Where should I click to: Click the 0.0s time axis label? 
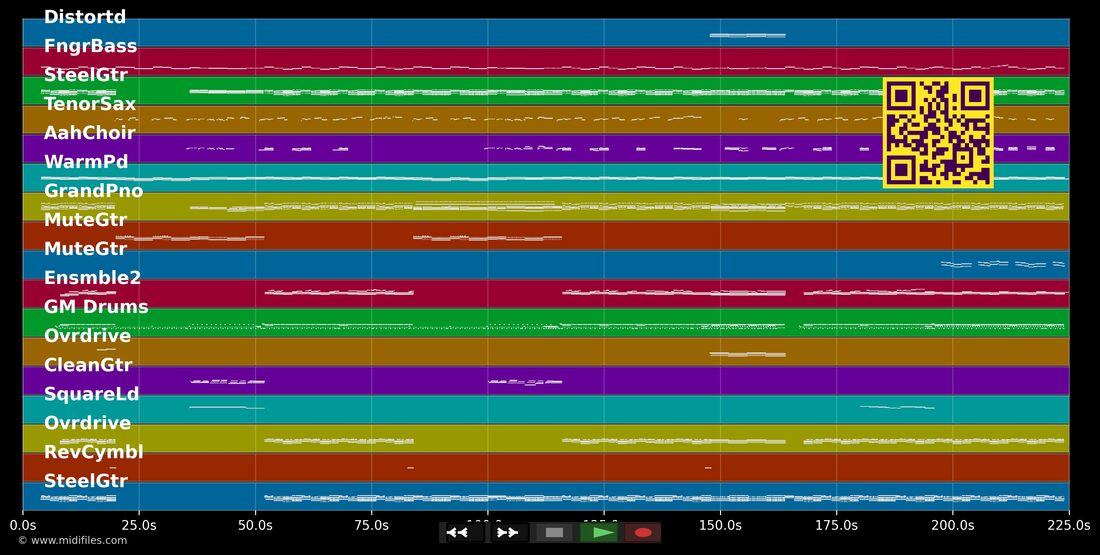coord(22,526)
